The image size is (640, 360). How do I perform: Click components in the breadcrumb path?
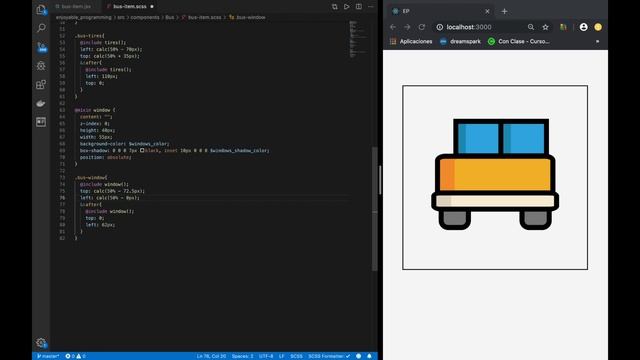145,18
